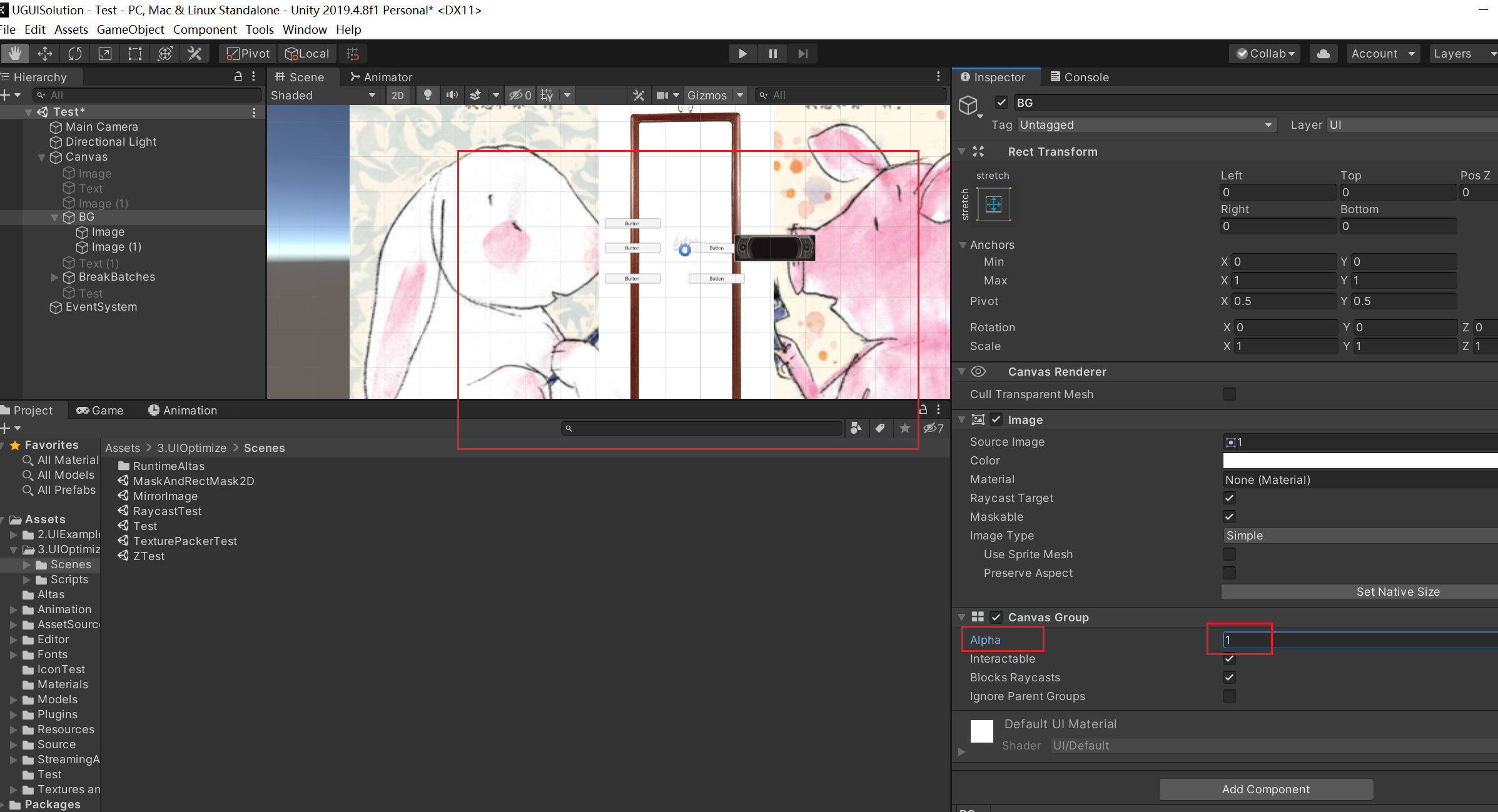
Task: Open the Window menu
Action: [305, 29]
